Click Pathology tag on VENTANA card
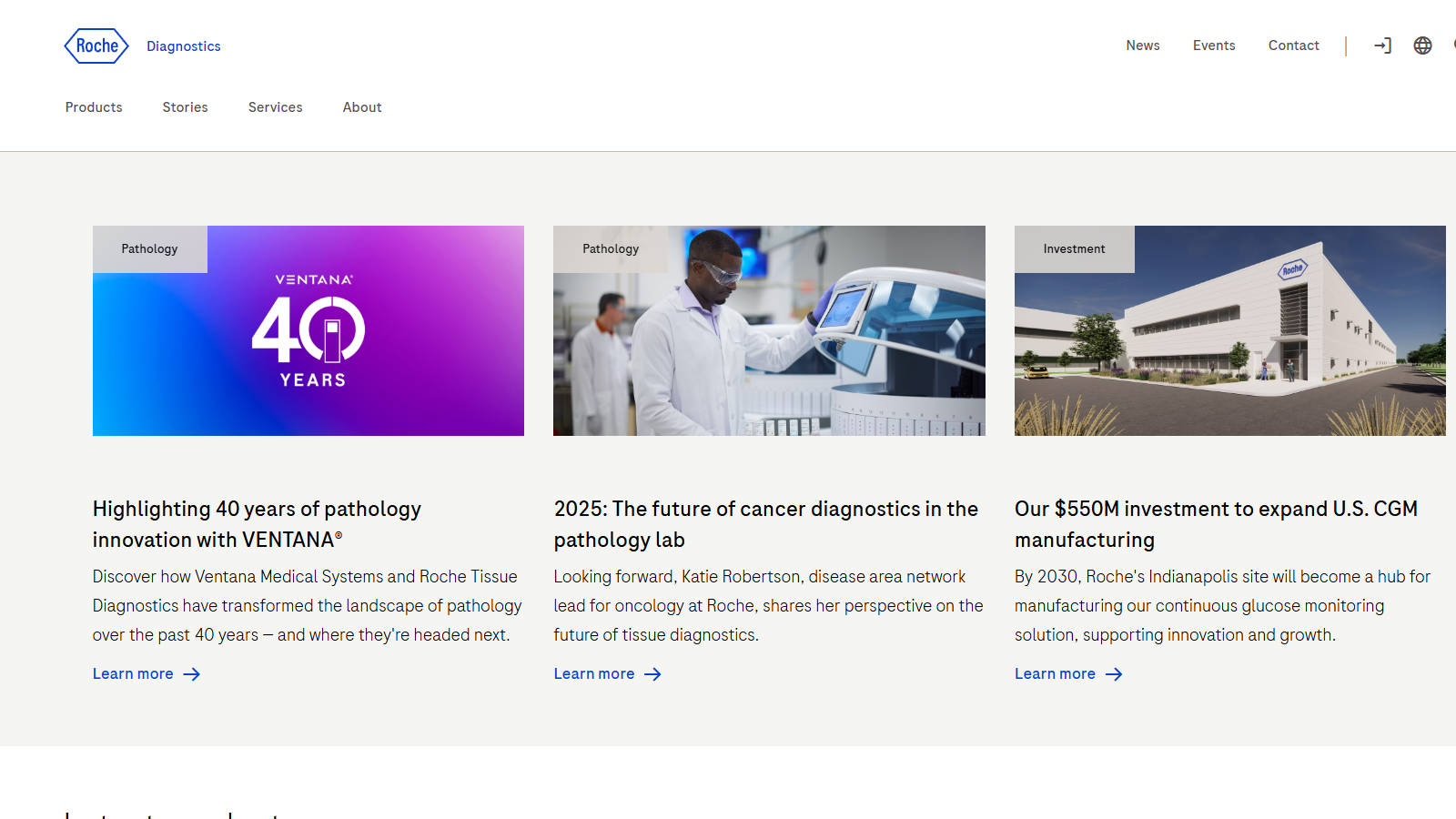Viewport: 1456px width, 819px height. pos(150,249)
